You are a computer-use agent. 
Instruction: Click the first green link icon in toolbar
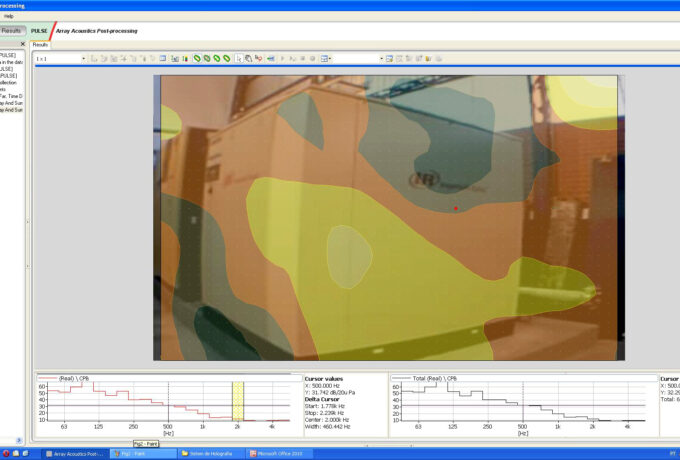[x=197, y=59]
